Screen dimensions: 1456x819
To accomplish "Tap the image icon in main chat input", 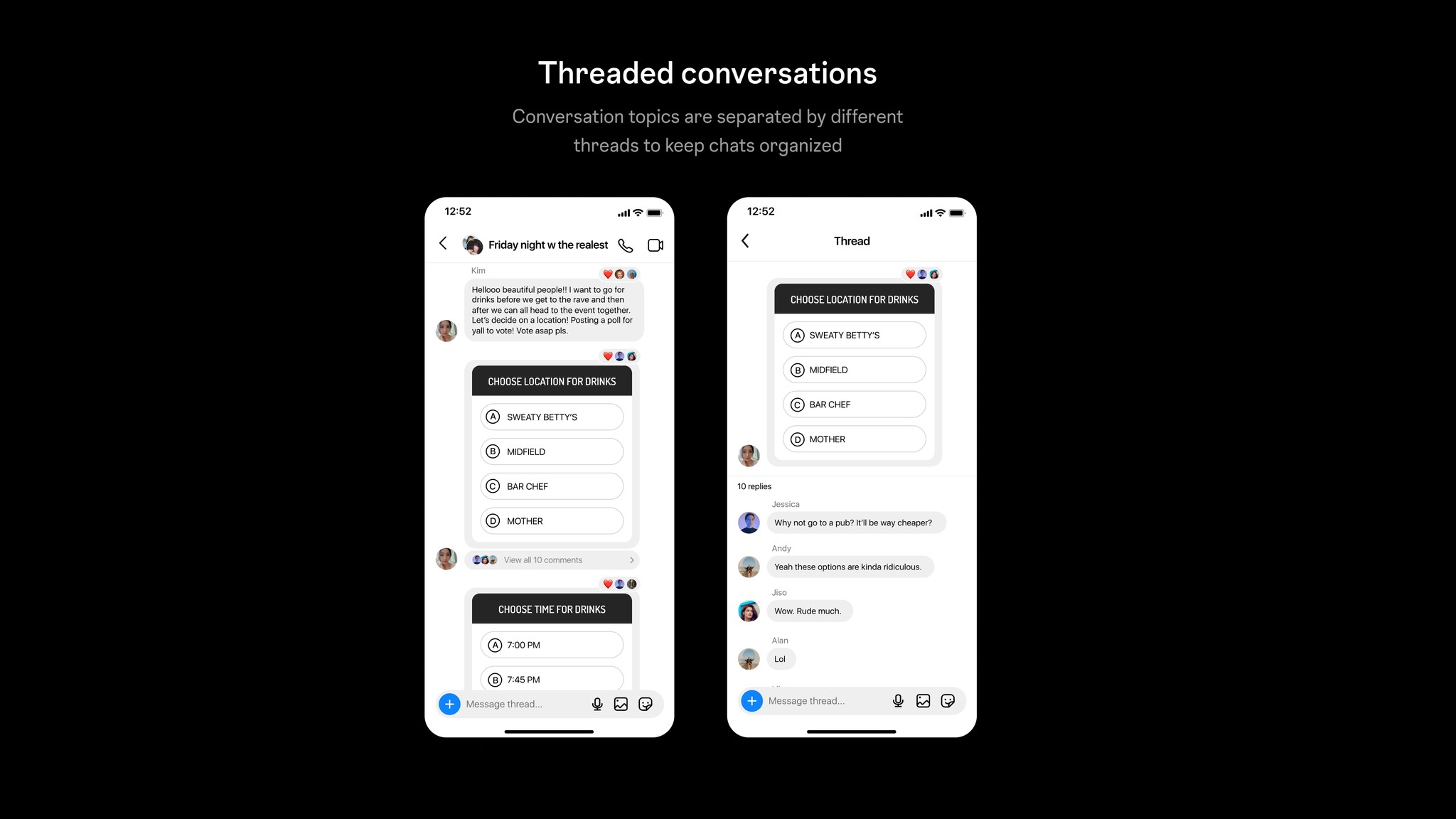I will (x=620, y=704).
